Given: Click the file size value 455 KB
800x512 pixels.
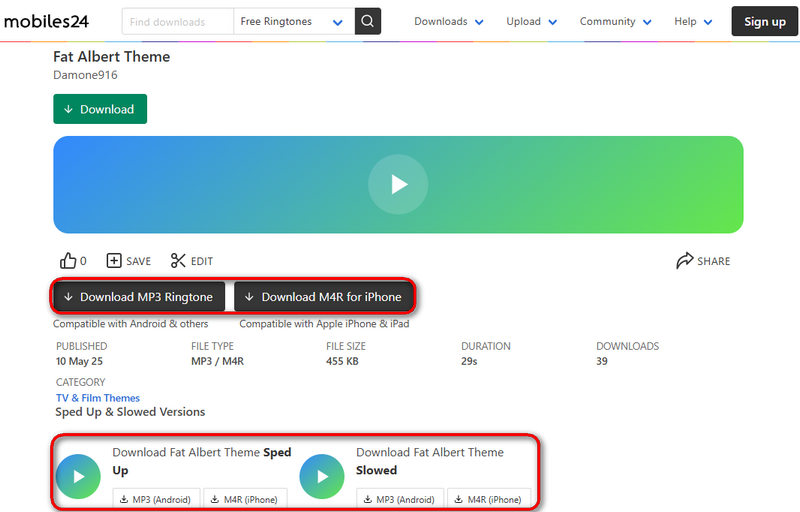Looking at the screenshot, I should point(342,361).
